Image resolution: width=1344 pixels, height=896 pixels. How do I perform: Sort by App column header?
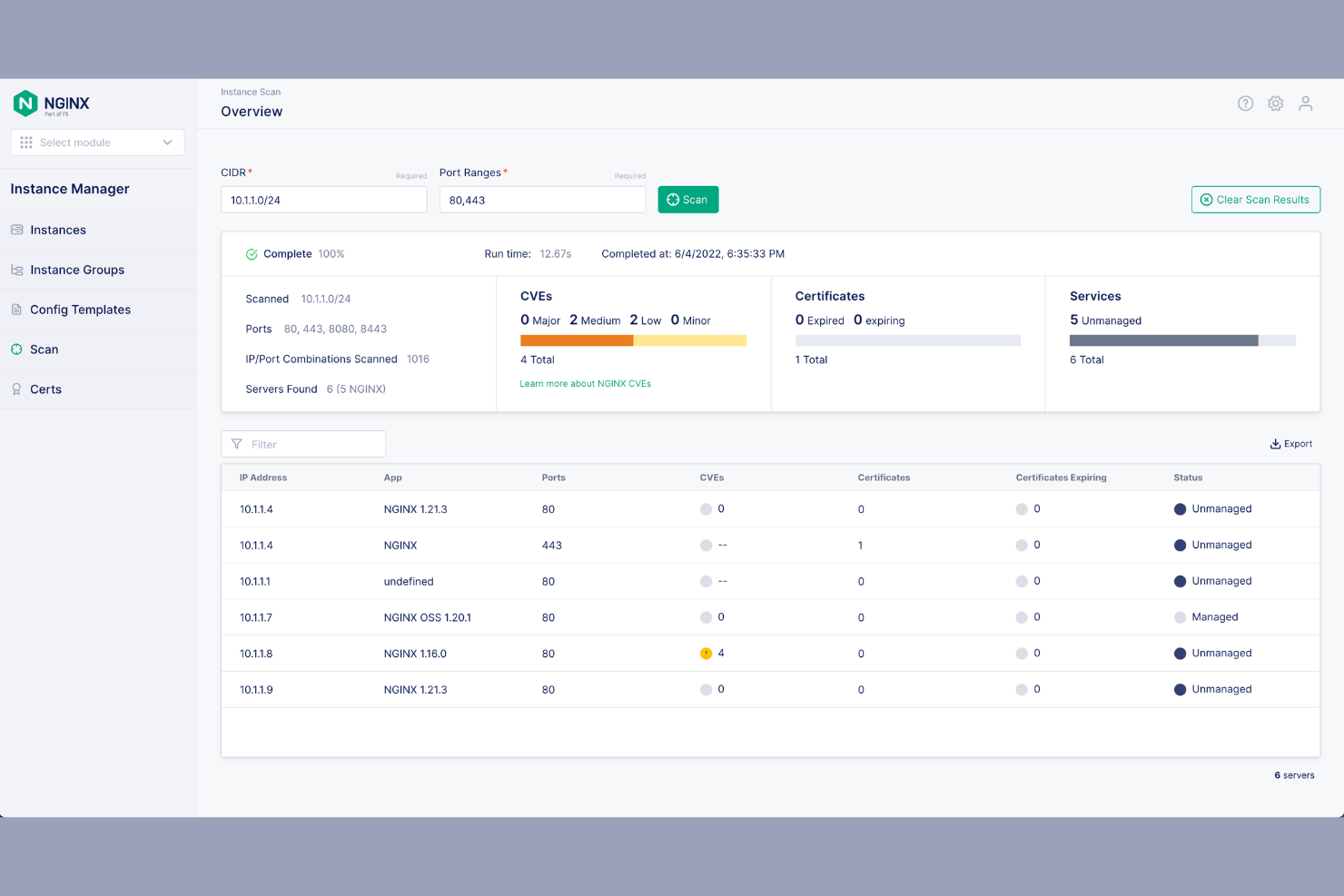pyautogui.click(x=392, y=478)
